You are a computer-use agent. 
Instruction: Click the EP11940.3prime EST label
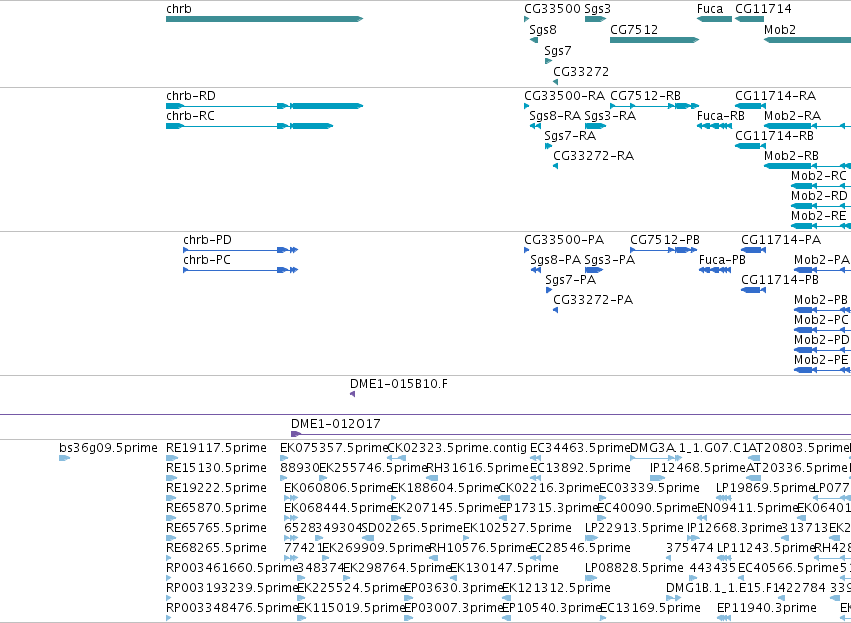point(767,608)
